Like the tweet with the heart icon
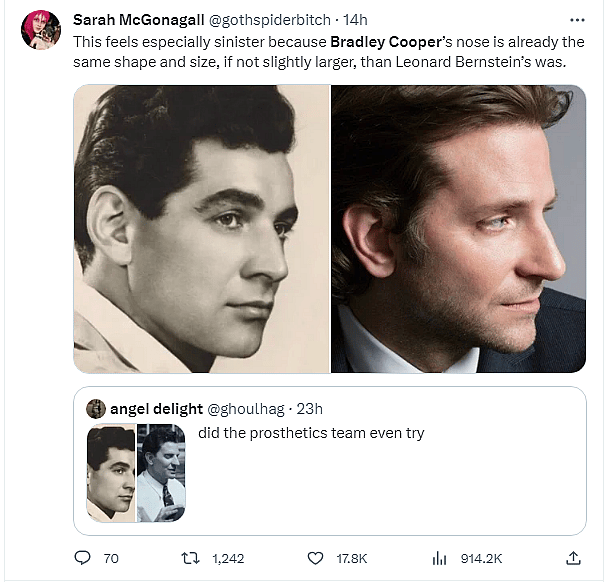 315,558
